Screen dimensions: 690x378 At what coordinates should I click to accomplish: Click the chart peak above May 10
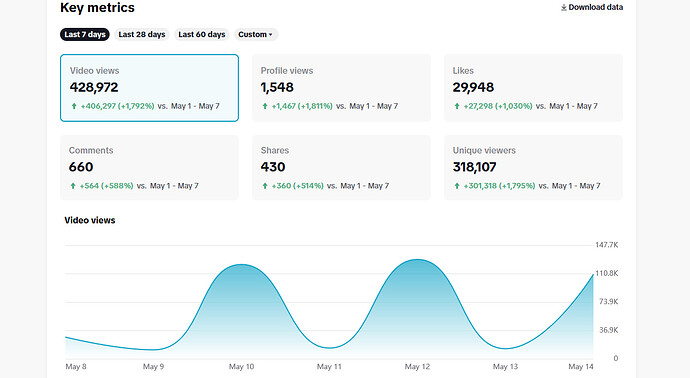click(242, 264)
